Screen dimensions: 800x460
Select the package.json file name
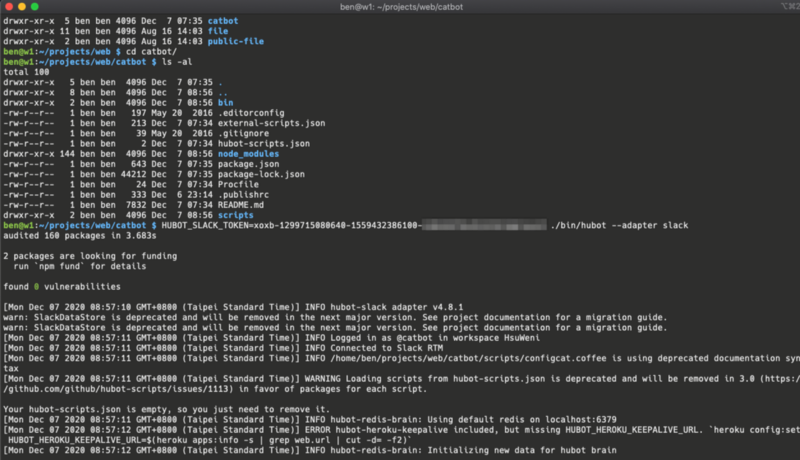tap(248, 164)
